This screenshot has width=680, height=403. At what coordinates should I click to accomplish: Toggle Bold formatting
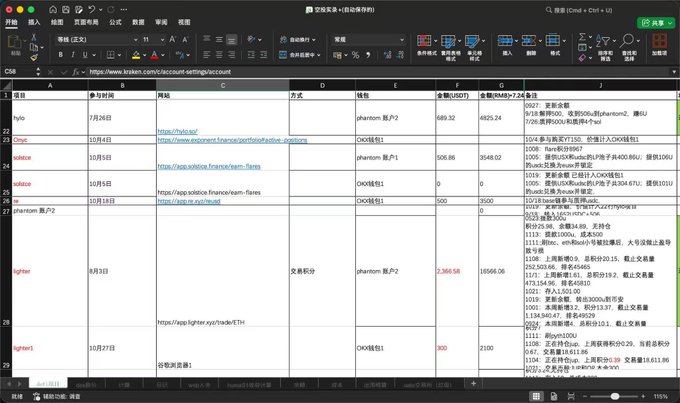point(61,55)
